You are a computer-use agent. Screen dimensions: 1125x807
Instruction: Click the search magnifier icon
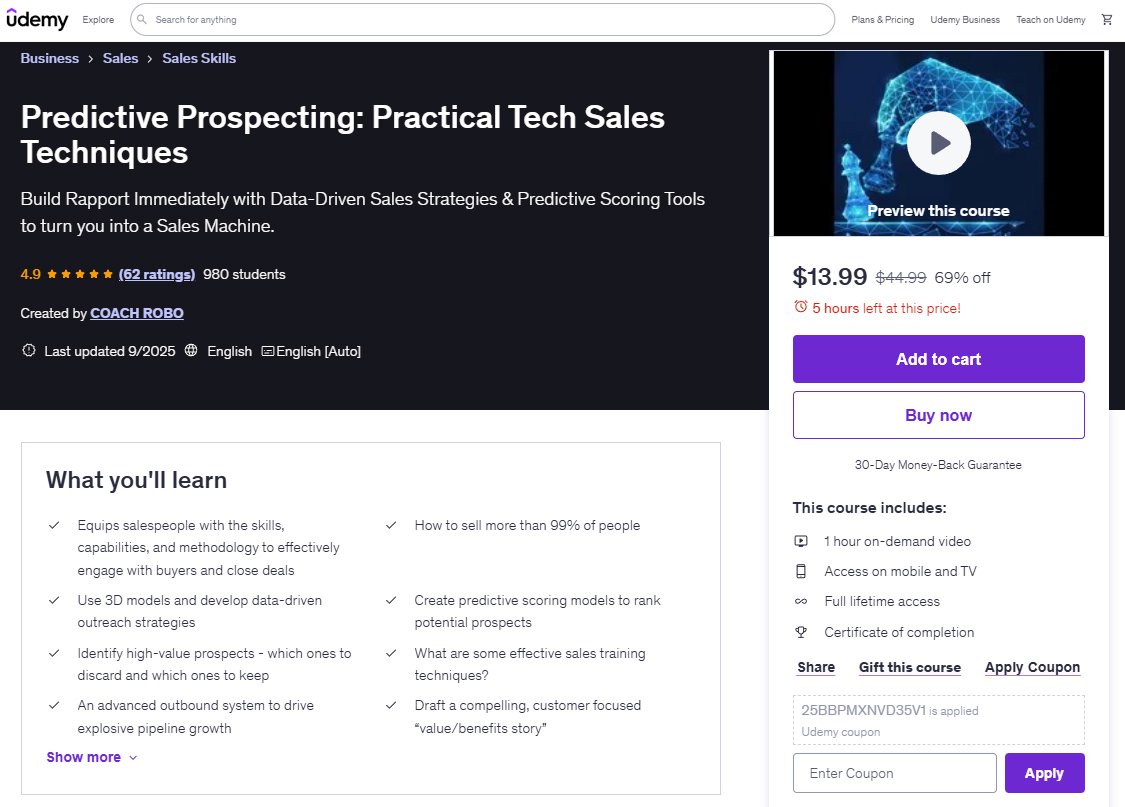pyautogui.click(x=142, y=19)
